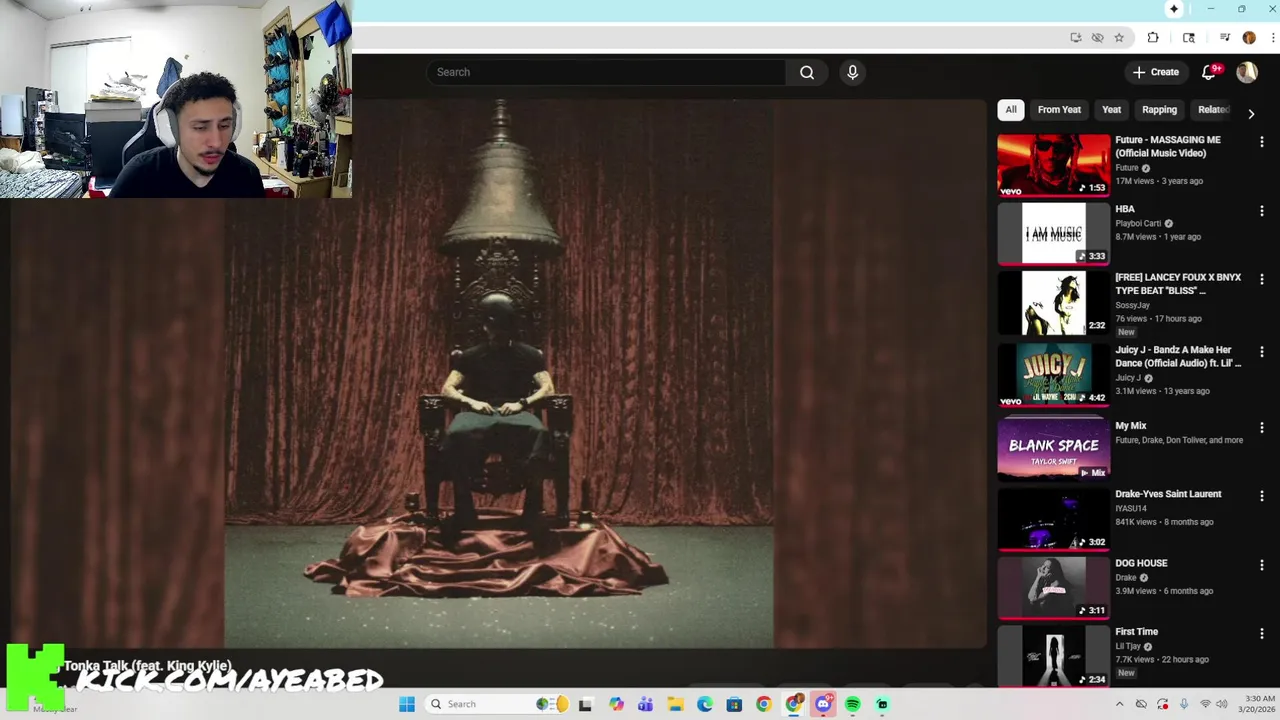Open LANCEY FOUX type beat thumbnail
The width and height of the screenshot is (1280, 720).
pyautogui.click(x=1053, y=303)
